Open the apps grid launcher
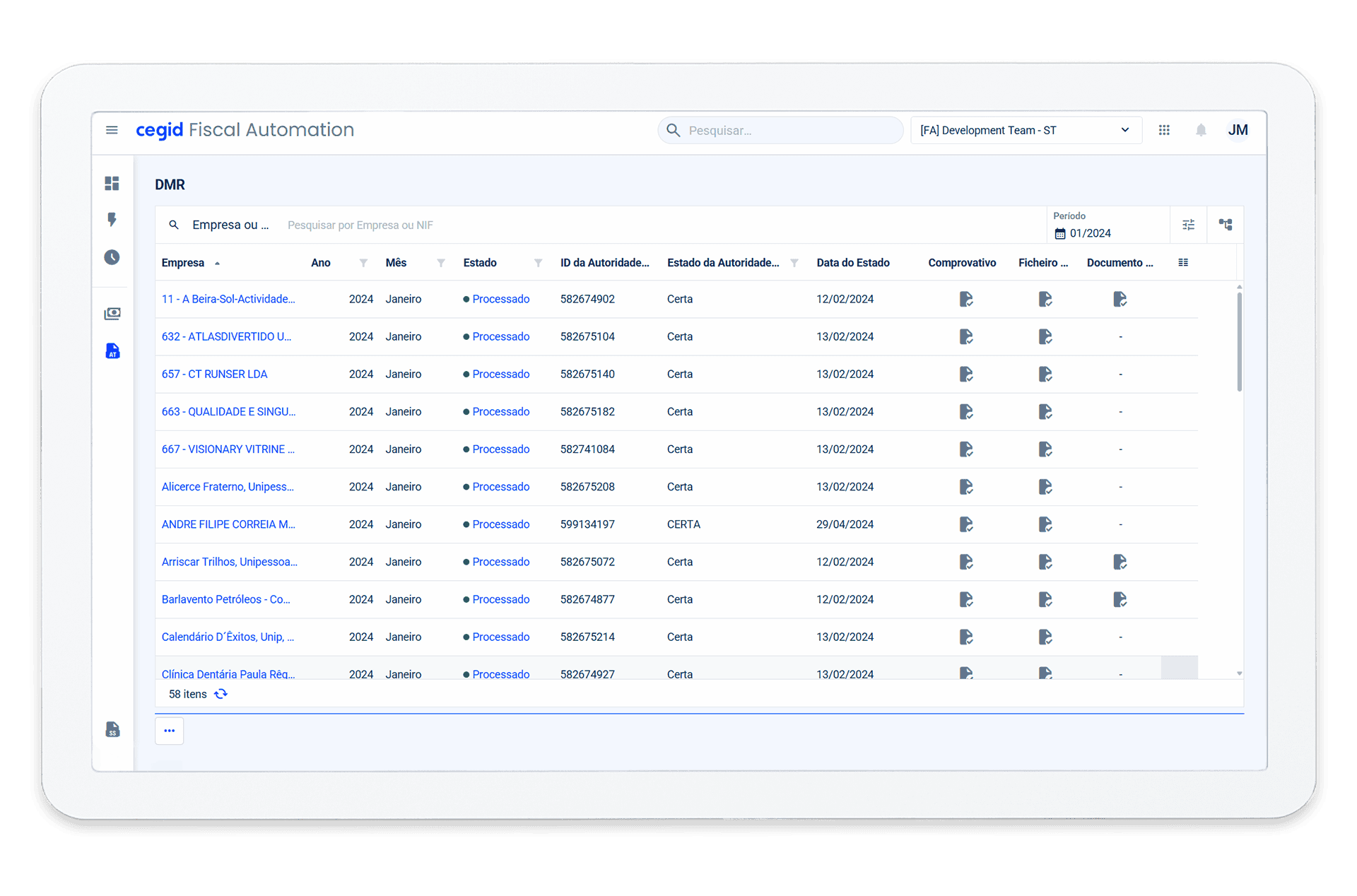Screen dimensions: 1357x896 pos(1164,130)
